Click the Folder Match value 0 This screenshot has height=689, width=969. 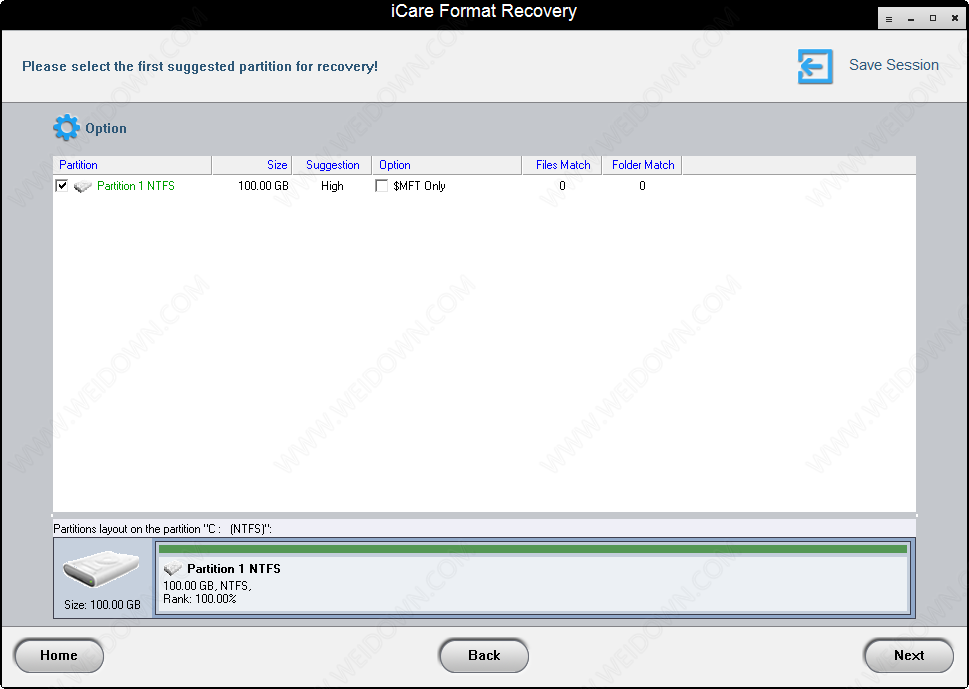pyautogui.click(x=642, y=186)
